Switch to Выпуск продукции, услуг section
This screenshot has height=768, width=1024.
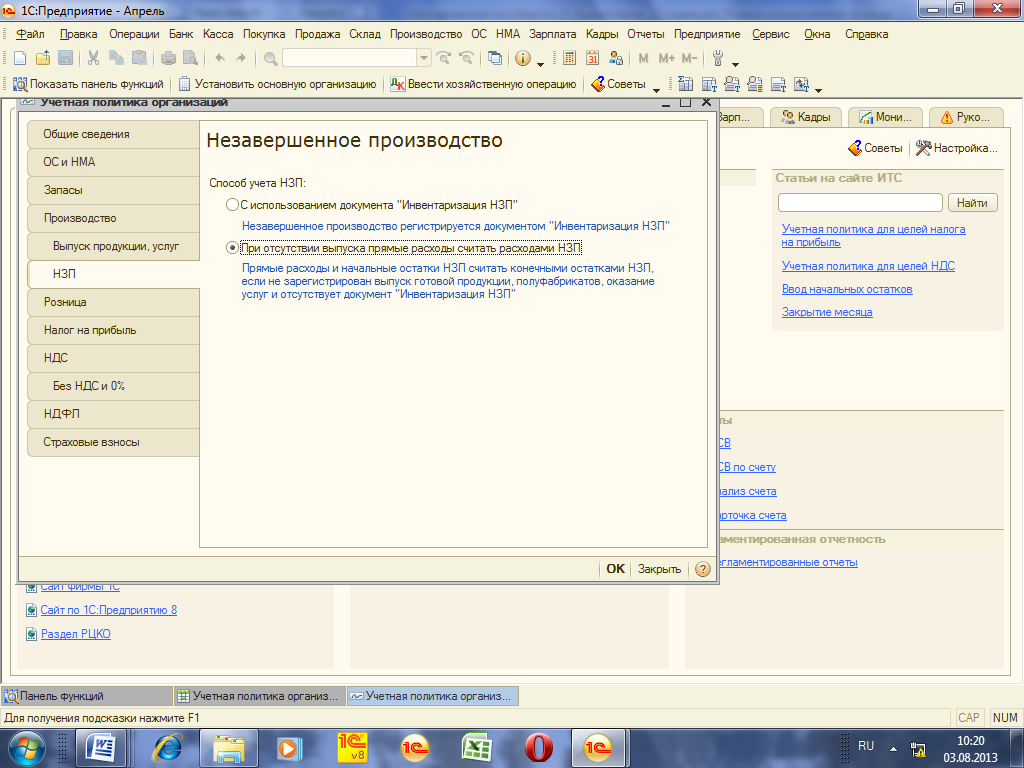(x=114, y=246)
